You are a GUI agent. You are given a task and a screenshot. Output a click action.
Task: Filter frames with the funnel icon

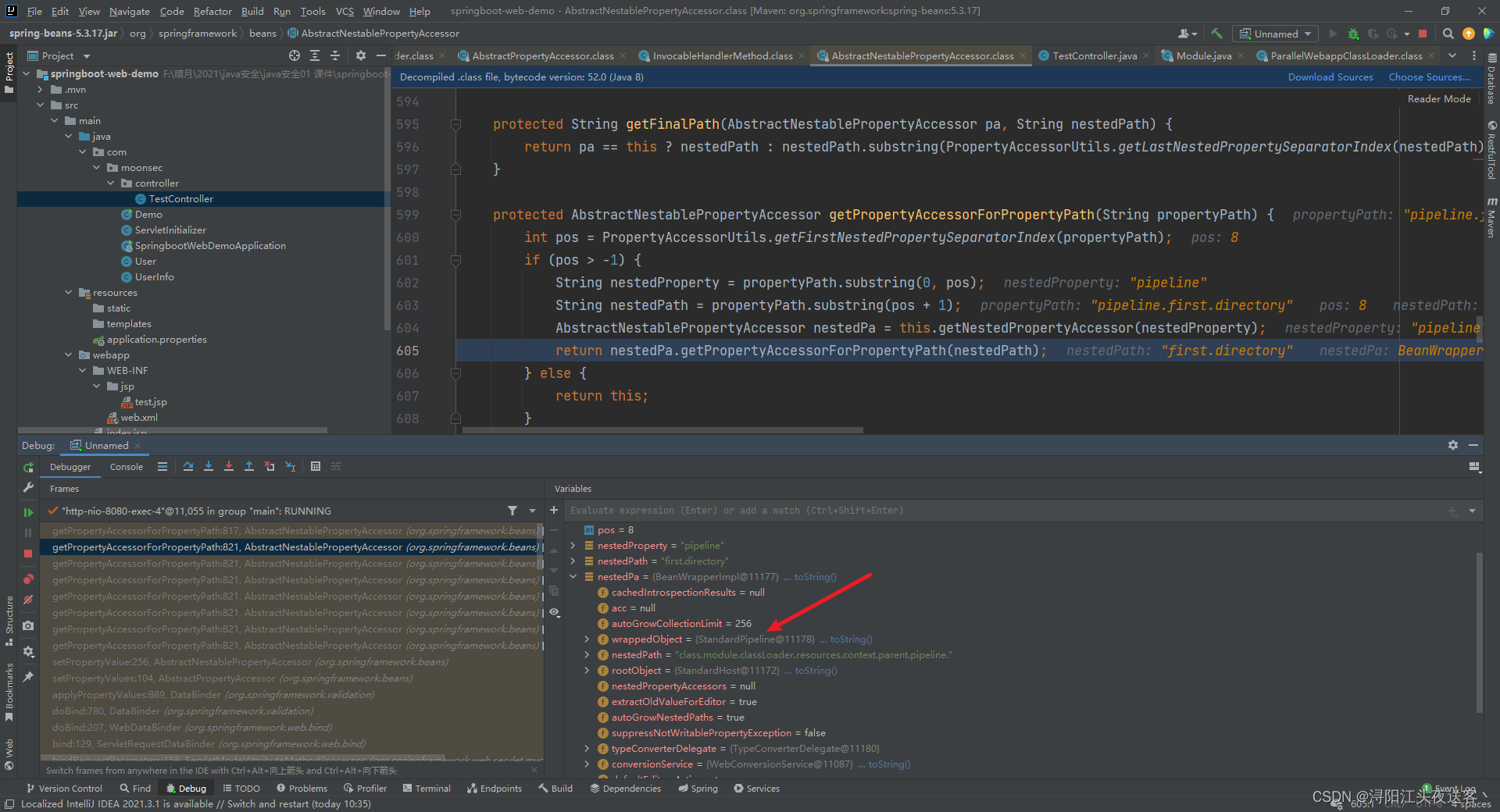tap(512, 511)
